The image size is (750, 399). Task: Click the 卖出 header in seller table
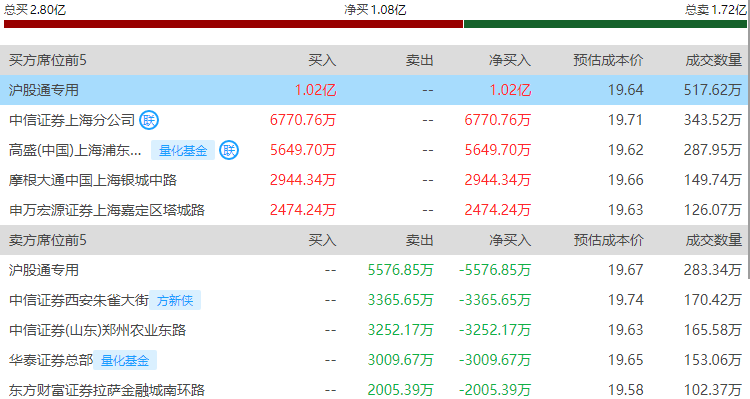(x=419, y=240)
